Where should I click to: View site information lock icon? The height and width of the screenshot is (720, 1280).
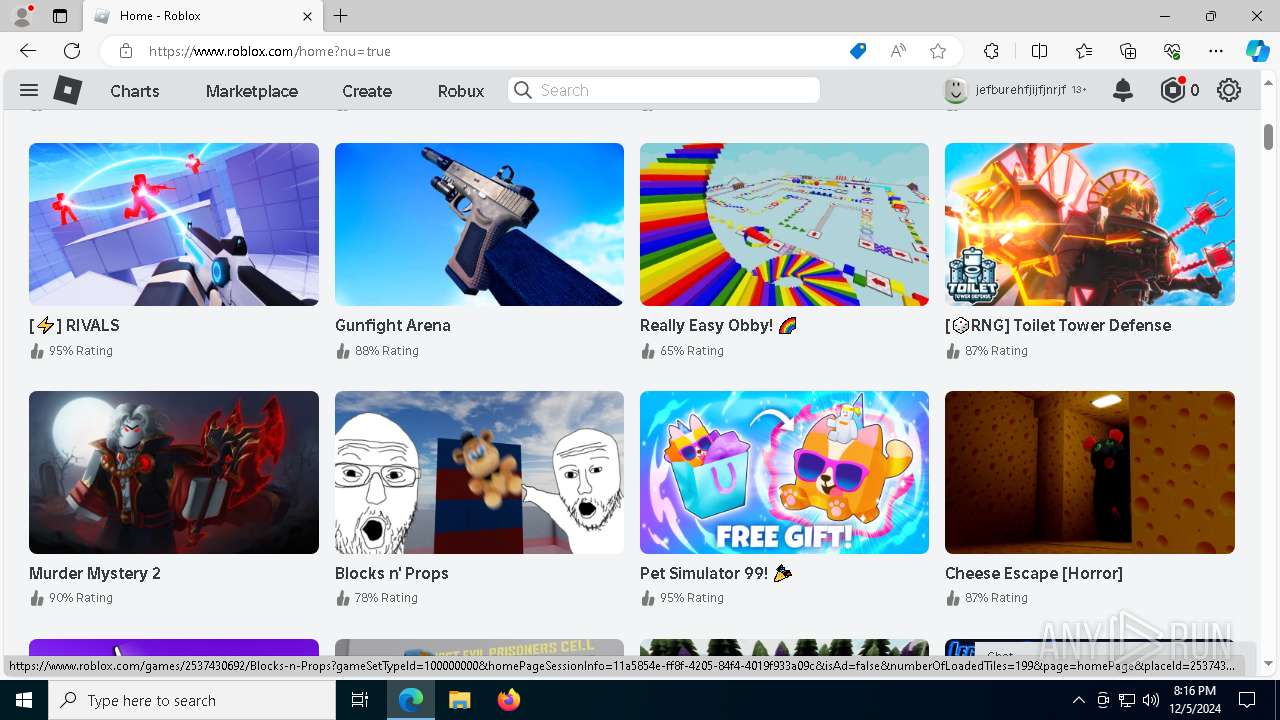click(126, 51)
